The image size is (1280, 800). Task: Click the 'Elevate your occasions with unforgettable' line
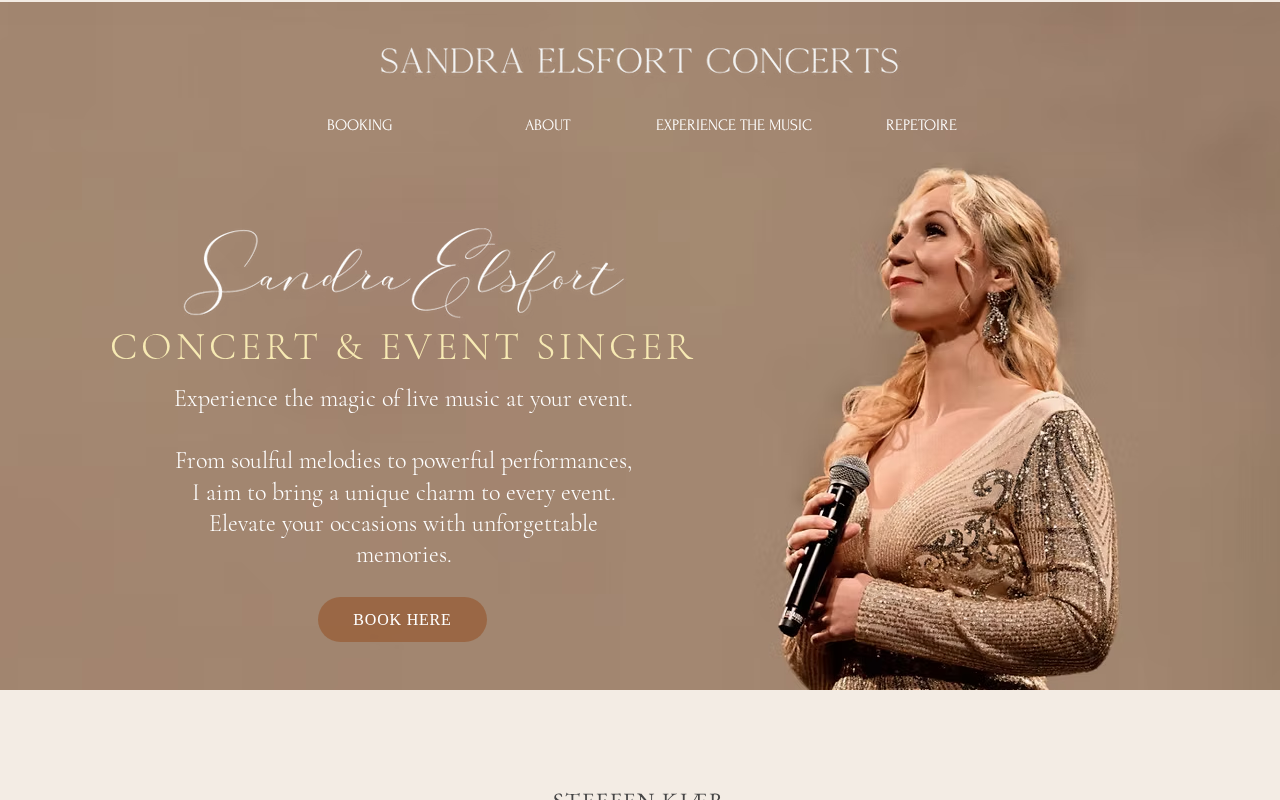tap(403, 523)
